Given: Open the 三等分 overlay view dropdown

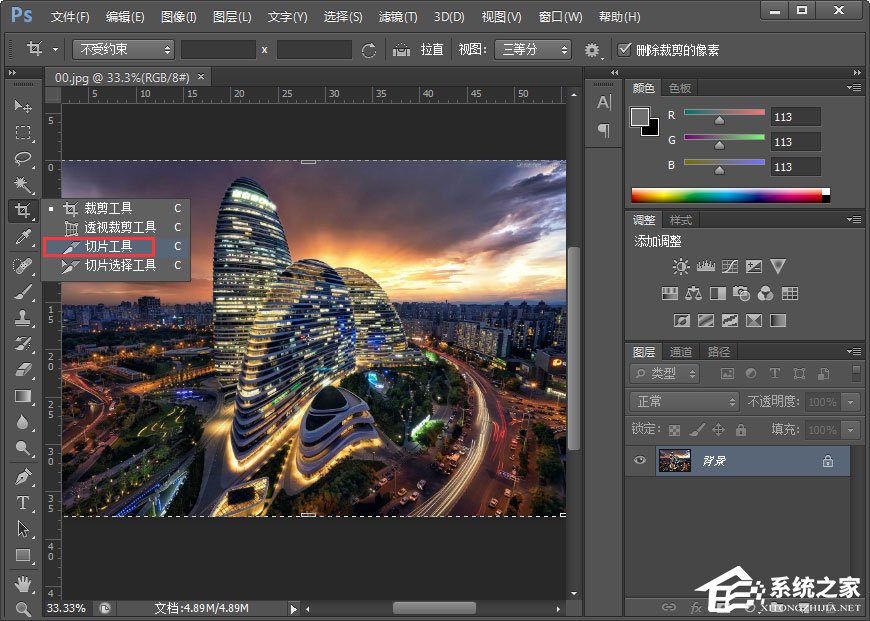Looking at the screenshot, I should coord(532,48).
